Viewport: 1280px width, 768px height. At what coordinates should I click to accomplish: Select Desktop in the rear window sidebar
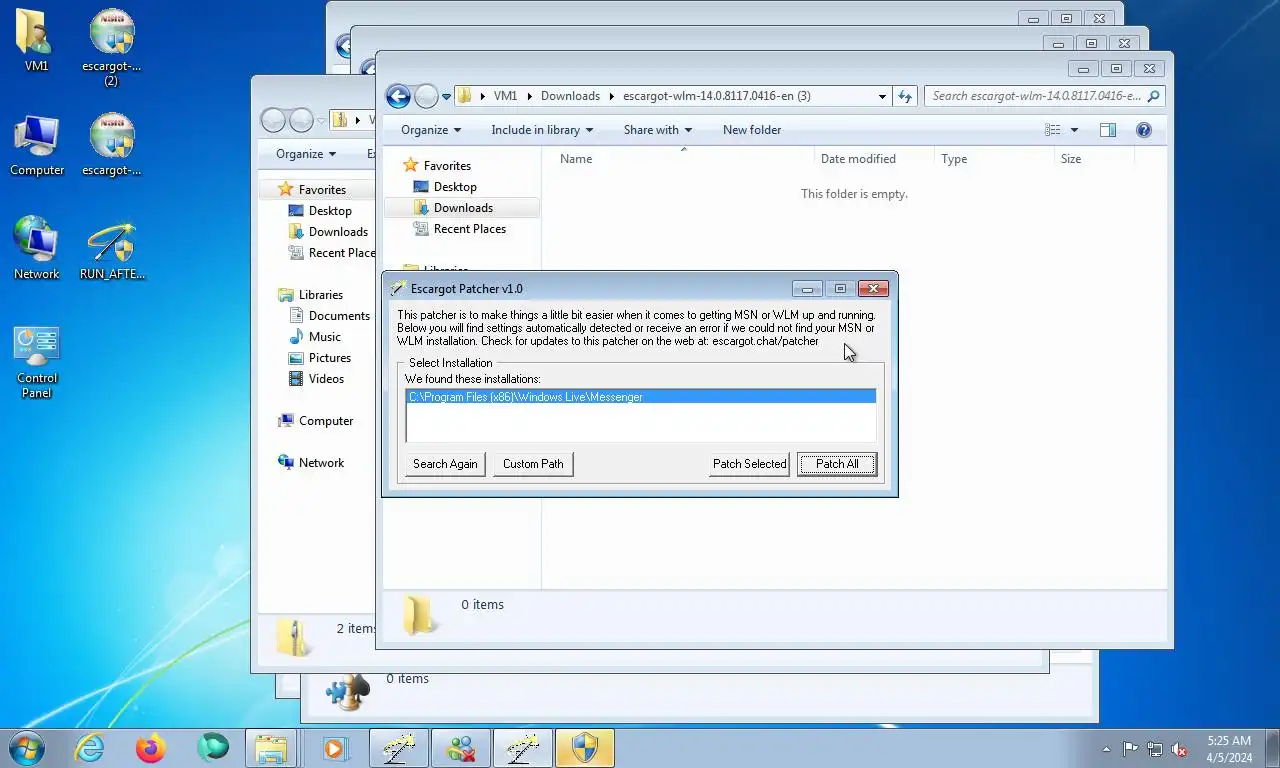[x=330, y=211]
